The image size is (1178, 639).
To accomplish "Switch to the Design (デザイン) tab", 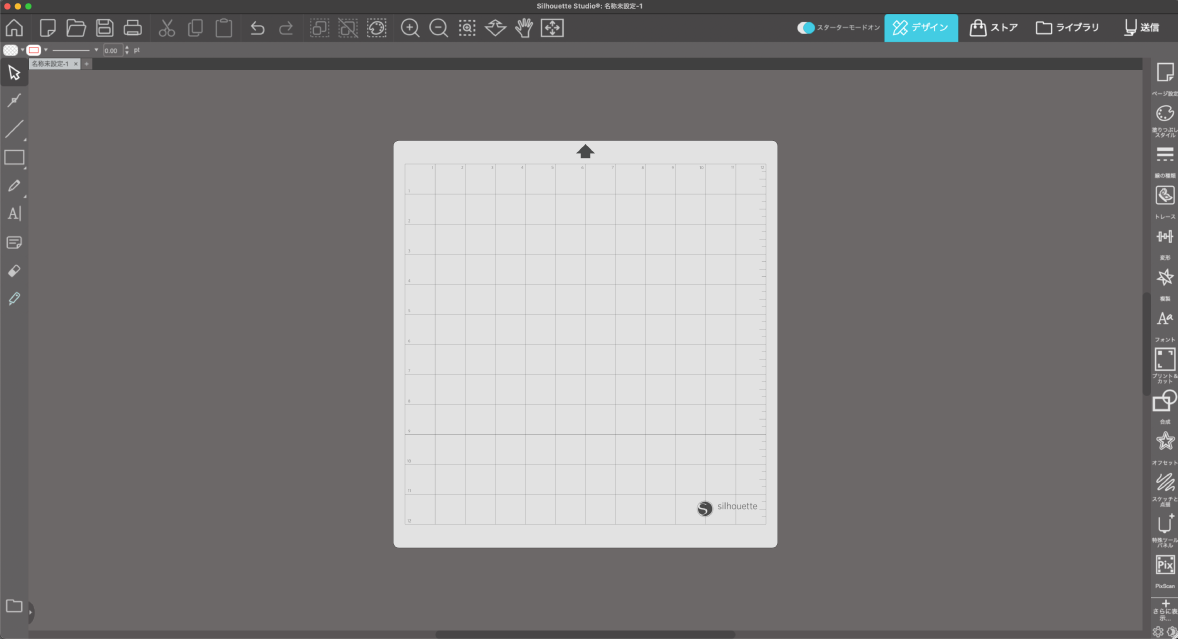I will [921, 28].
